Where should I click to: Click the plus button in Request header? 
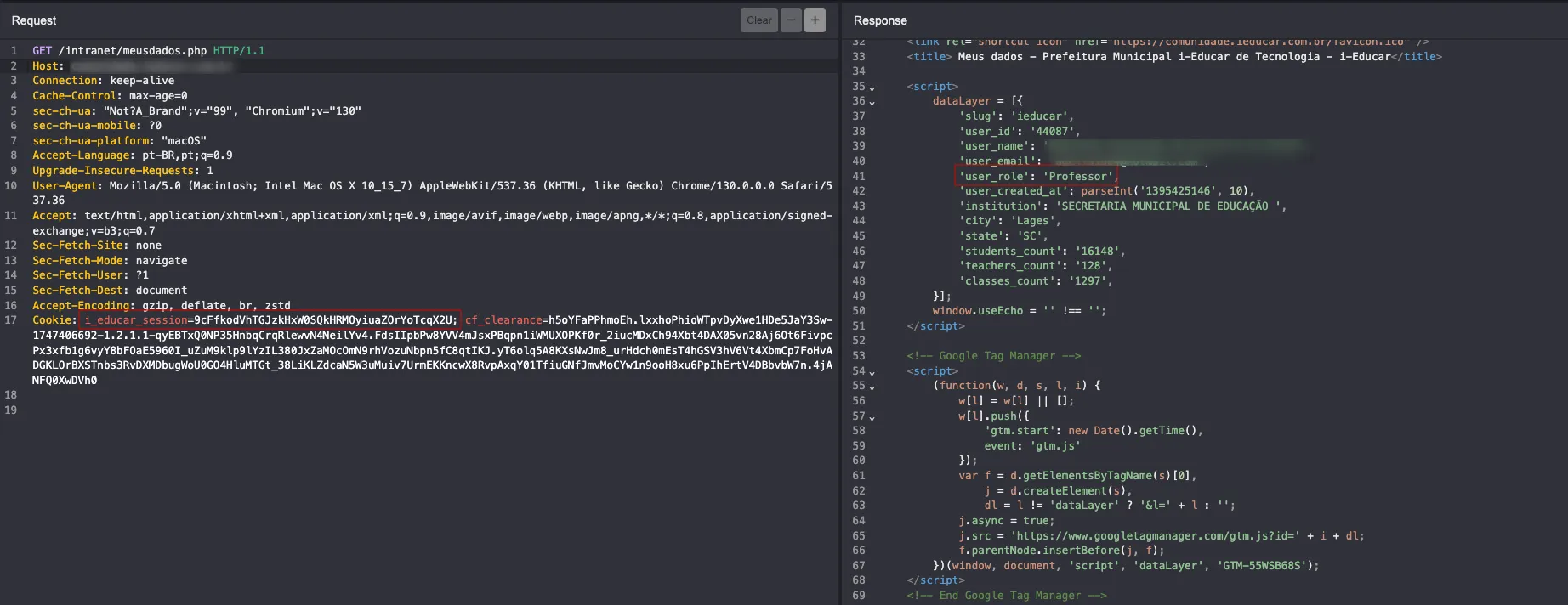[x=815, y=20]
